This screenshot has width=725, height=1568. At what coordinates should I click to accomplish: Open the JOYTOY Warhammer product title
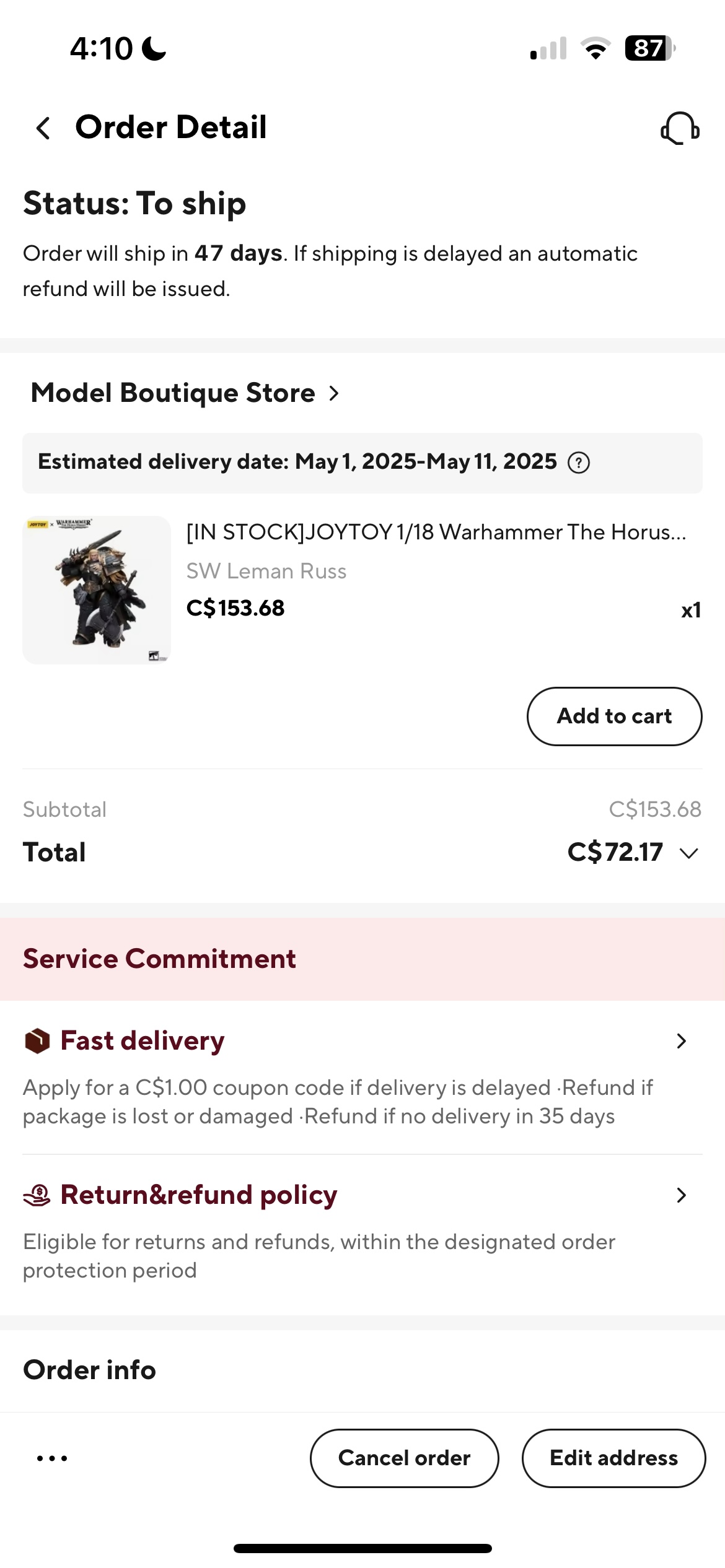pos(436,533)
